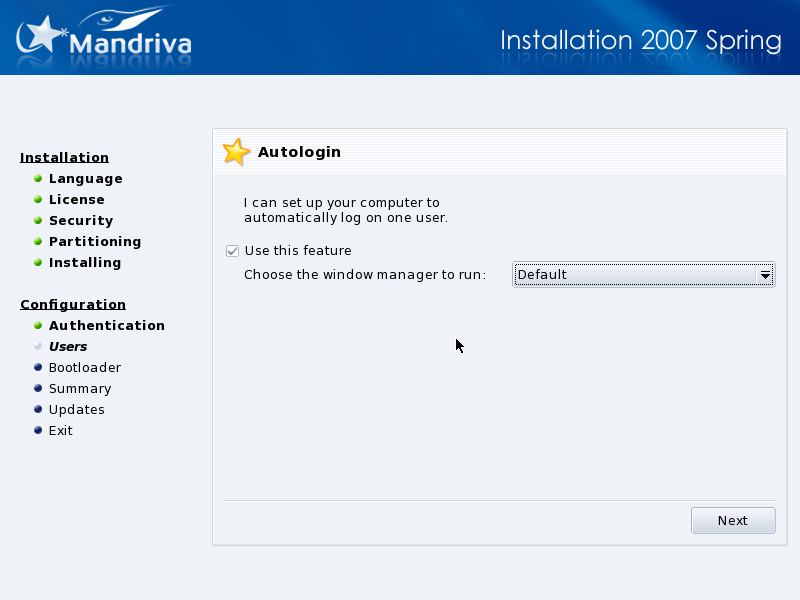The height and width of the screenshot is (600, 800).
Task: Click the Updates step label
Action: (x=76, y=409)
